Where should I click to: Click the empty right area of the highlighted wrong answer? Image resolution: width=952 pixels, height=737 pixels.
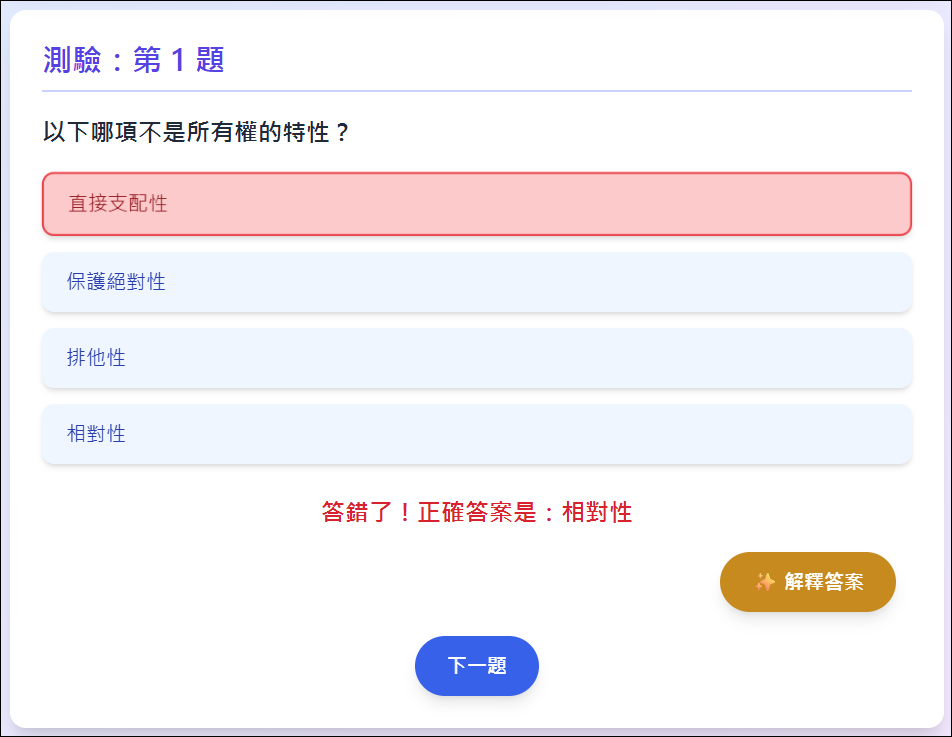668,204
